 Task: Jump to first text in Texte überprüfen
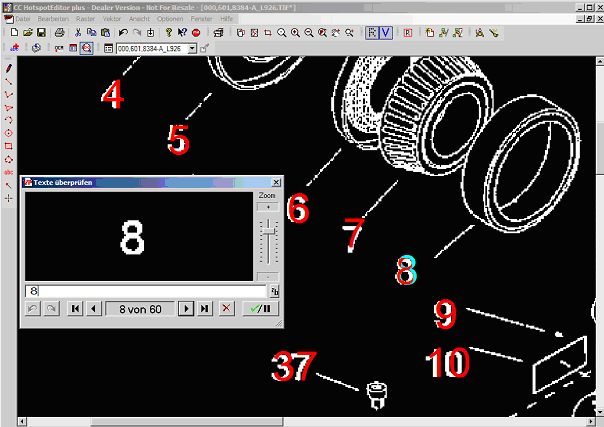pyautogui.click(x=76, y=309)
